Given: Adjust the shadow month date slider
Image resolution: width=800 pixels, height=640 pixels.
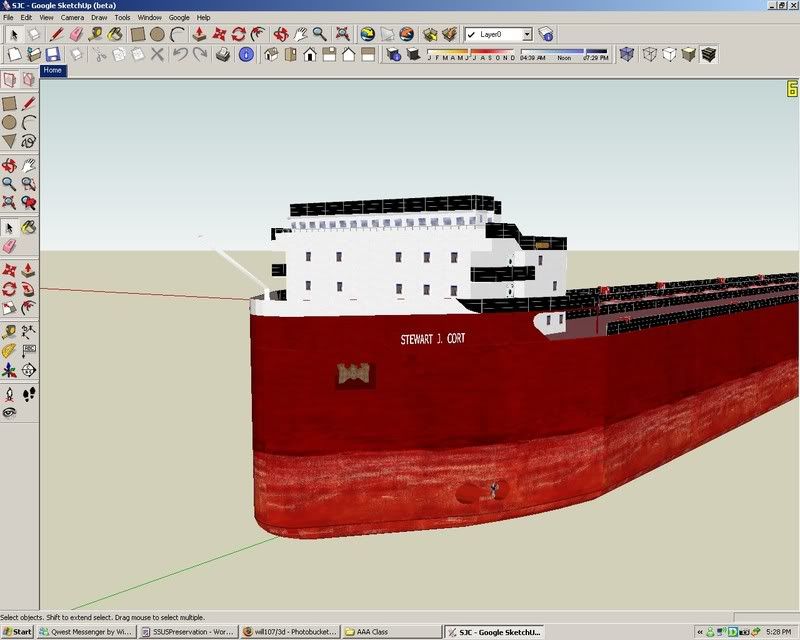Looking at the screenshot, I should (471, 54).
